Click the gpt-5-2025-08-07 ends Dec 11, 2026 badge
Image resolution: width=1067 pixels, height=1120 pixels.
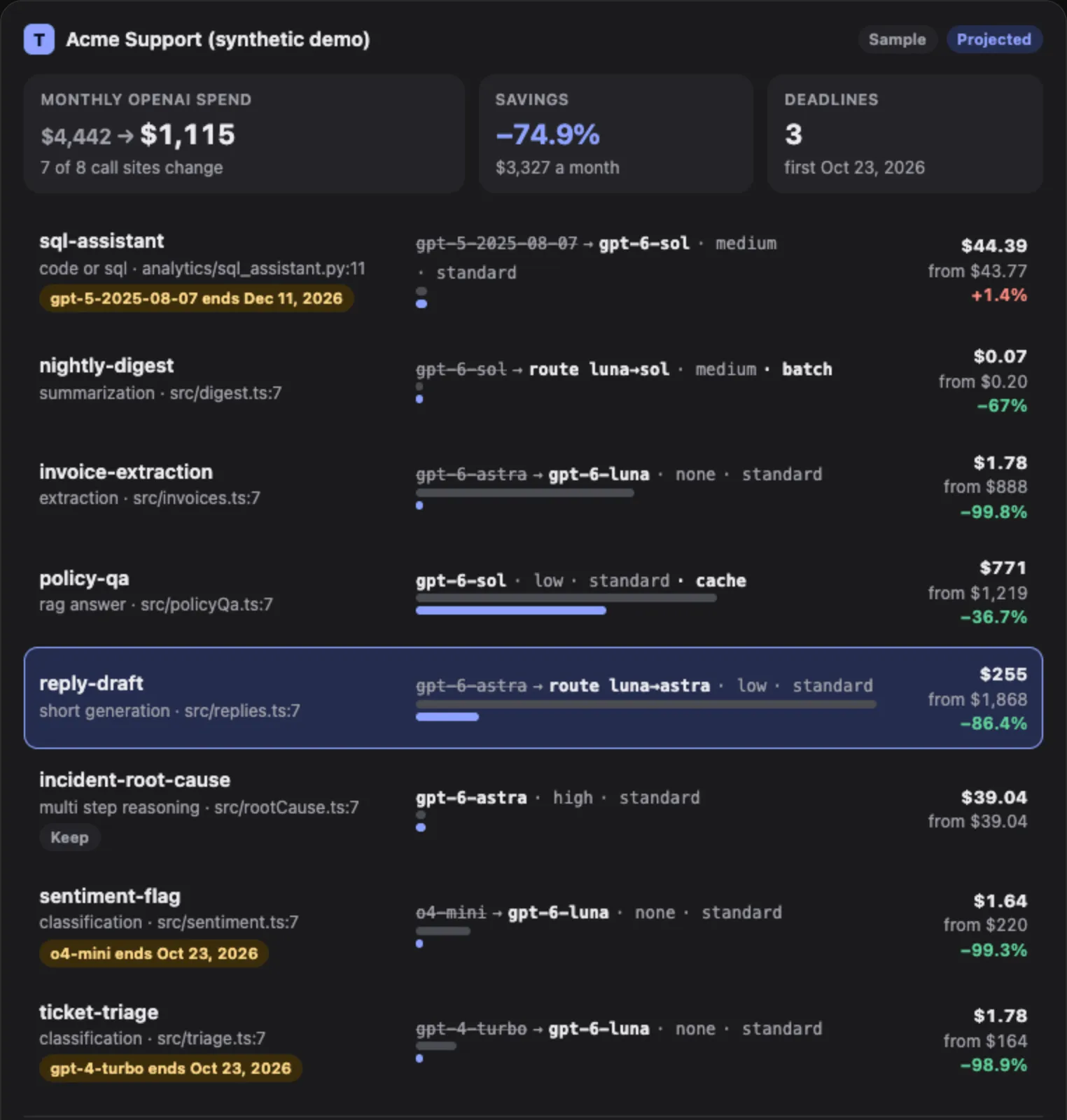[x=196, y=298]
